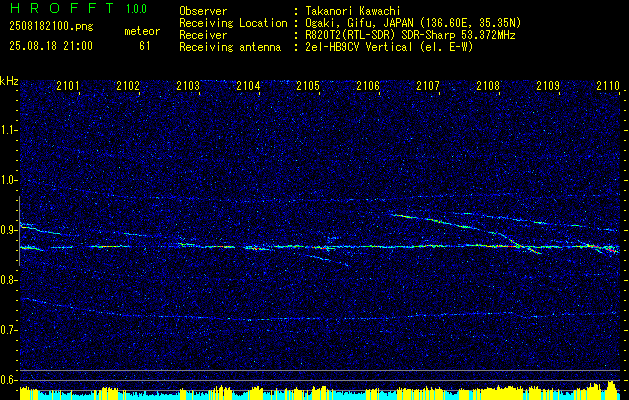
Task: Click the R820T2(RTL-SDR) SDR-Sharp receiver text
Action: (x=410, y=35)
